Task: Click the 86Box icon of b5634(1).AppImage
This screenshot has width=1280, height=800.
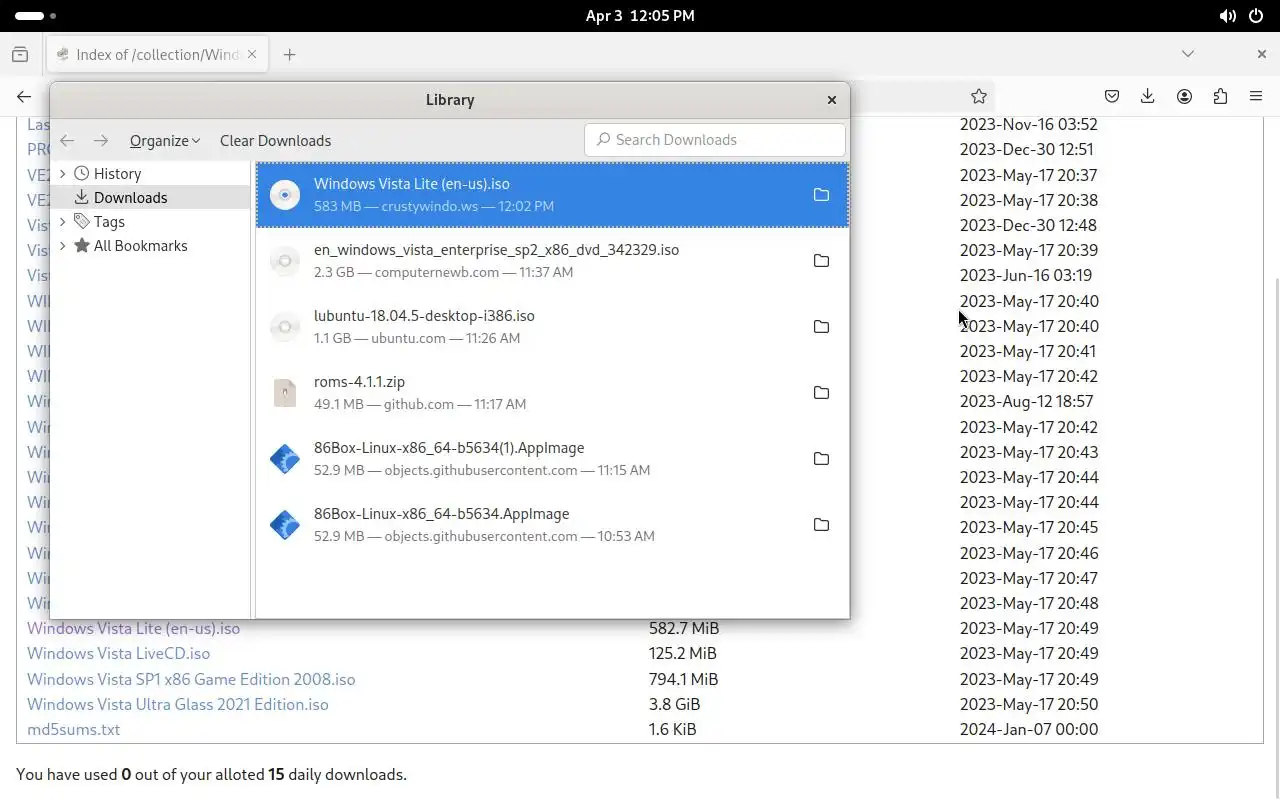Action: (285, 459)
